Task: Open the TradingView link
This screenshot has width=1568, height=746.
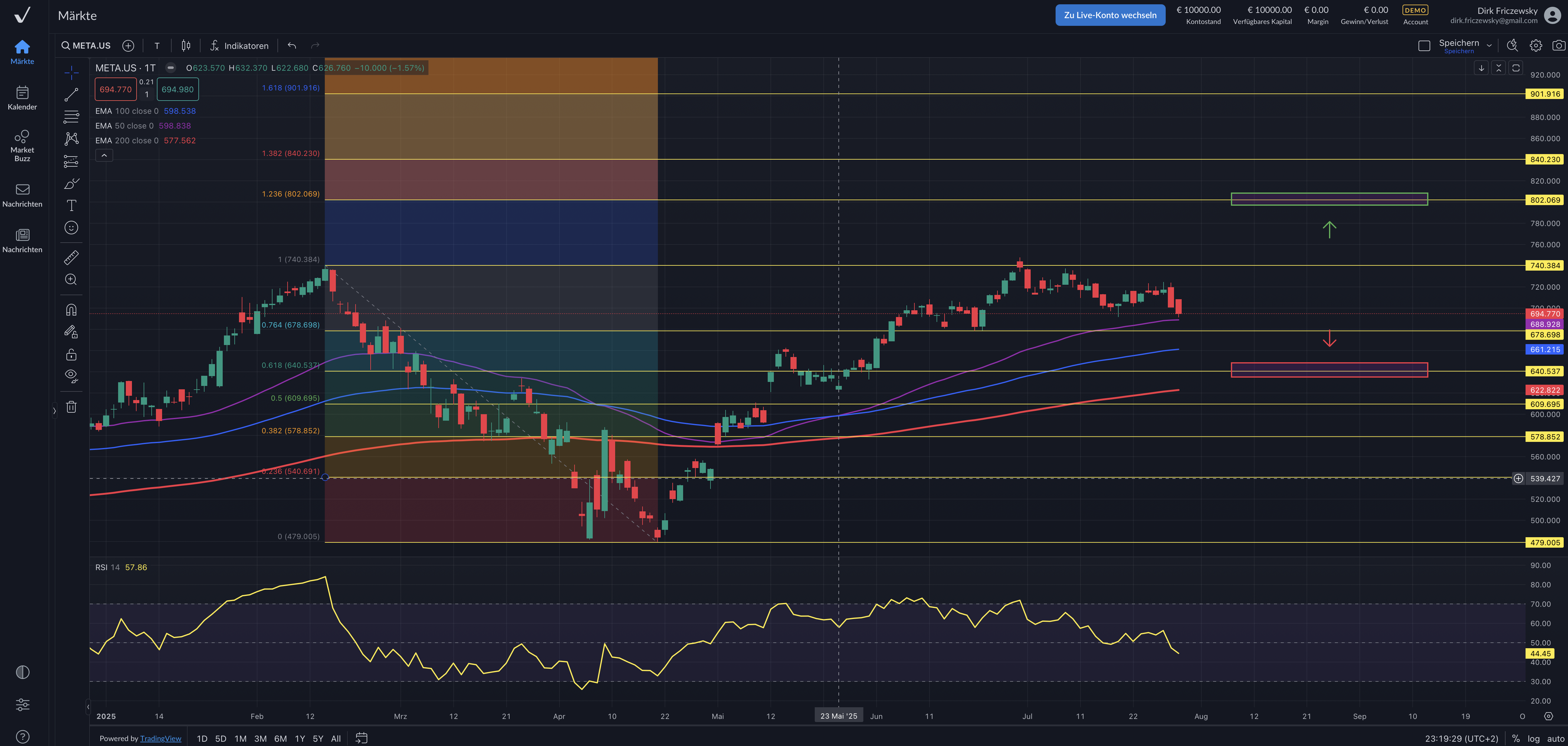Action: click(x=161, y=738)
